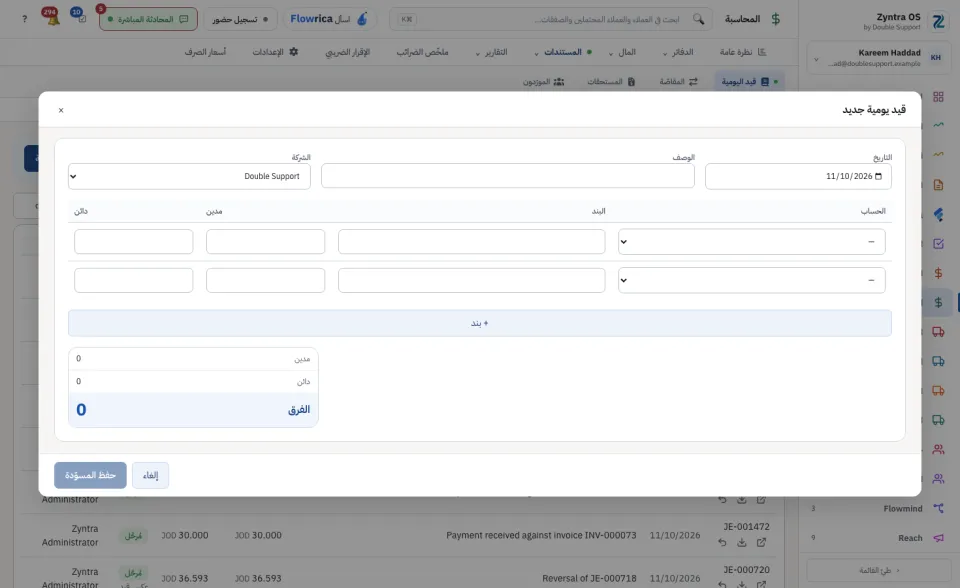
Task: Expand the الدفاتر menu
Action: tap(678, 52)
